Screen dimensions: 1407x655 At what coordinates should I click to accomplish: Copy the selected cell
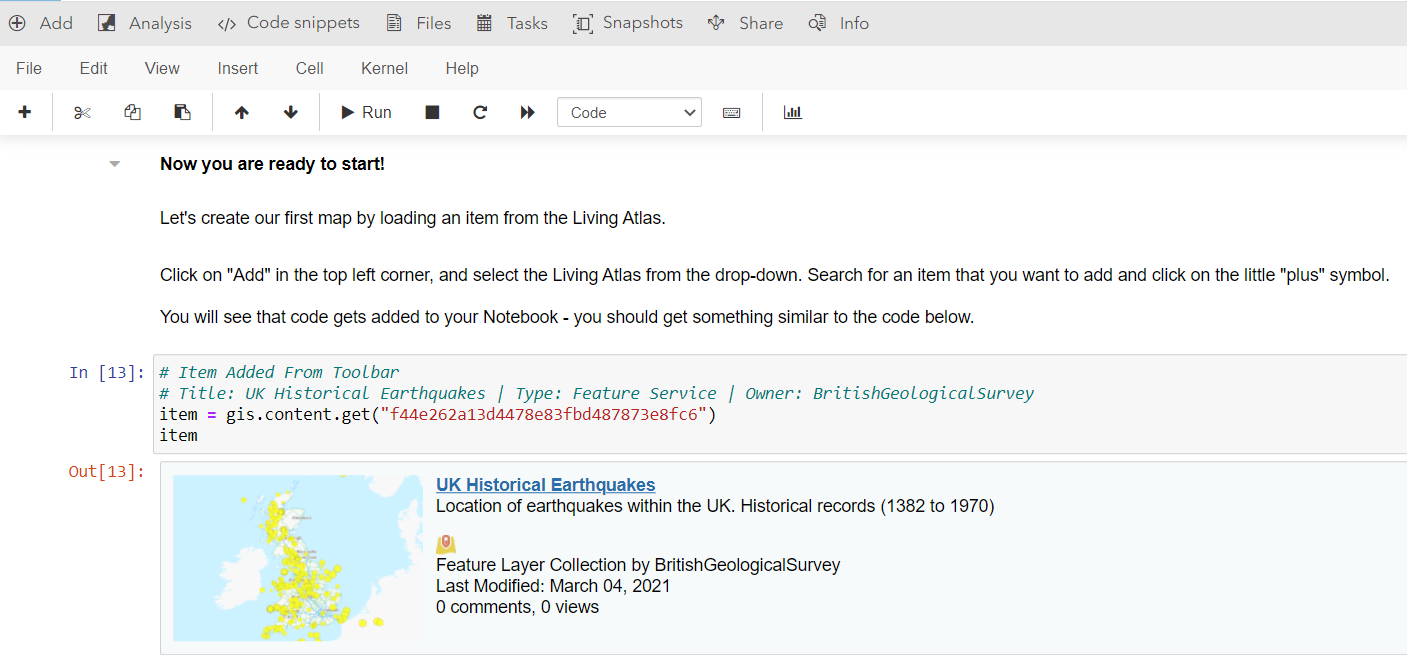point(132,113)
